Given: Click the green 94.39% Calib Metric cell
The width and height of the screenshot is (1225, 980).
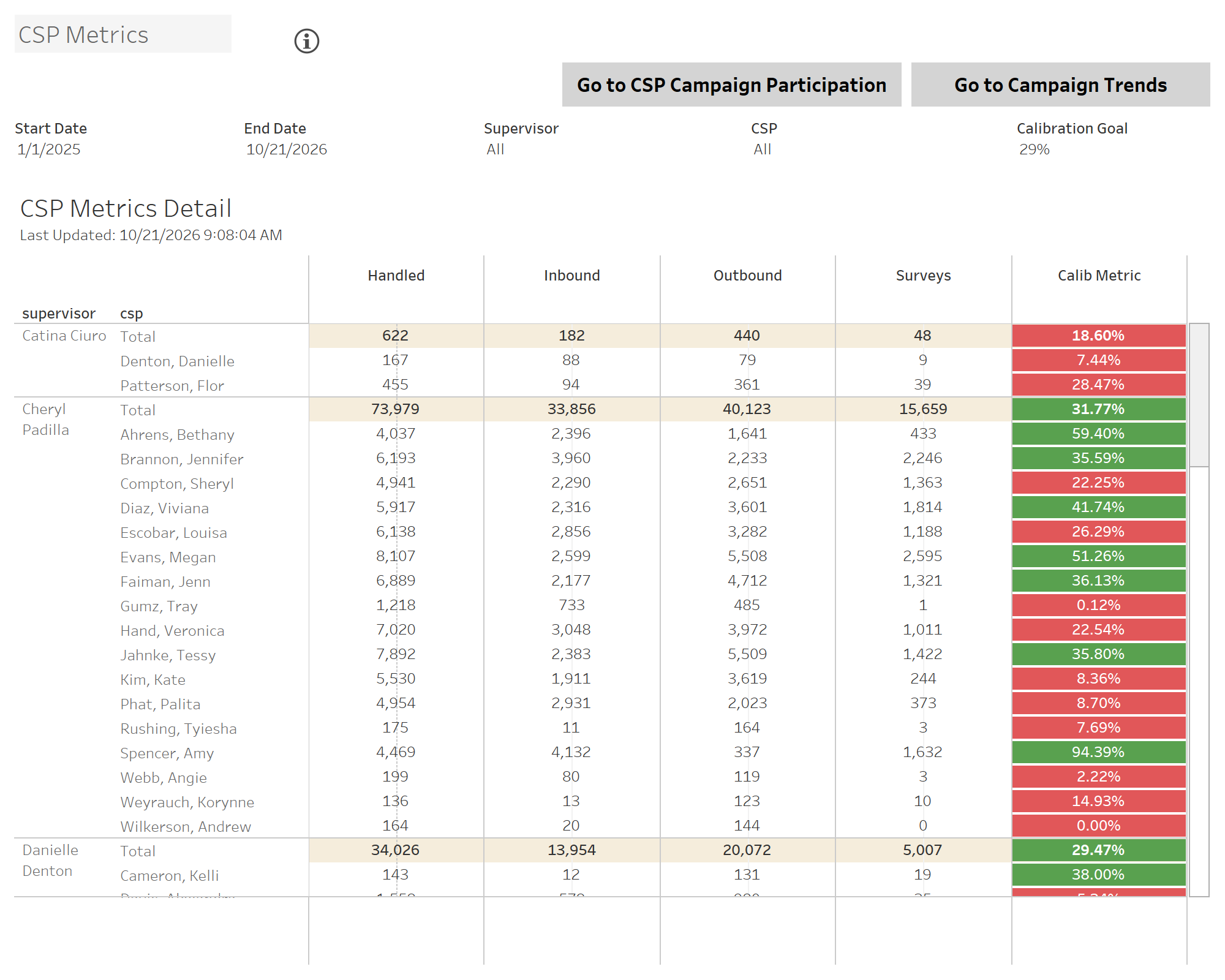Looking at the screenshot, I should click(x=1099, y=752).
